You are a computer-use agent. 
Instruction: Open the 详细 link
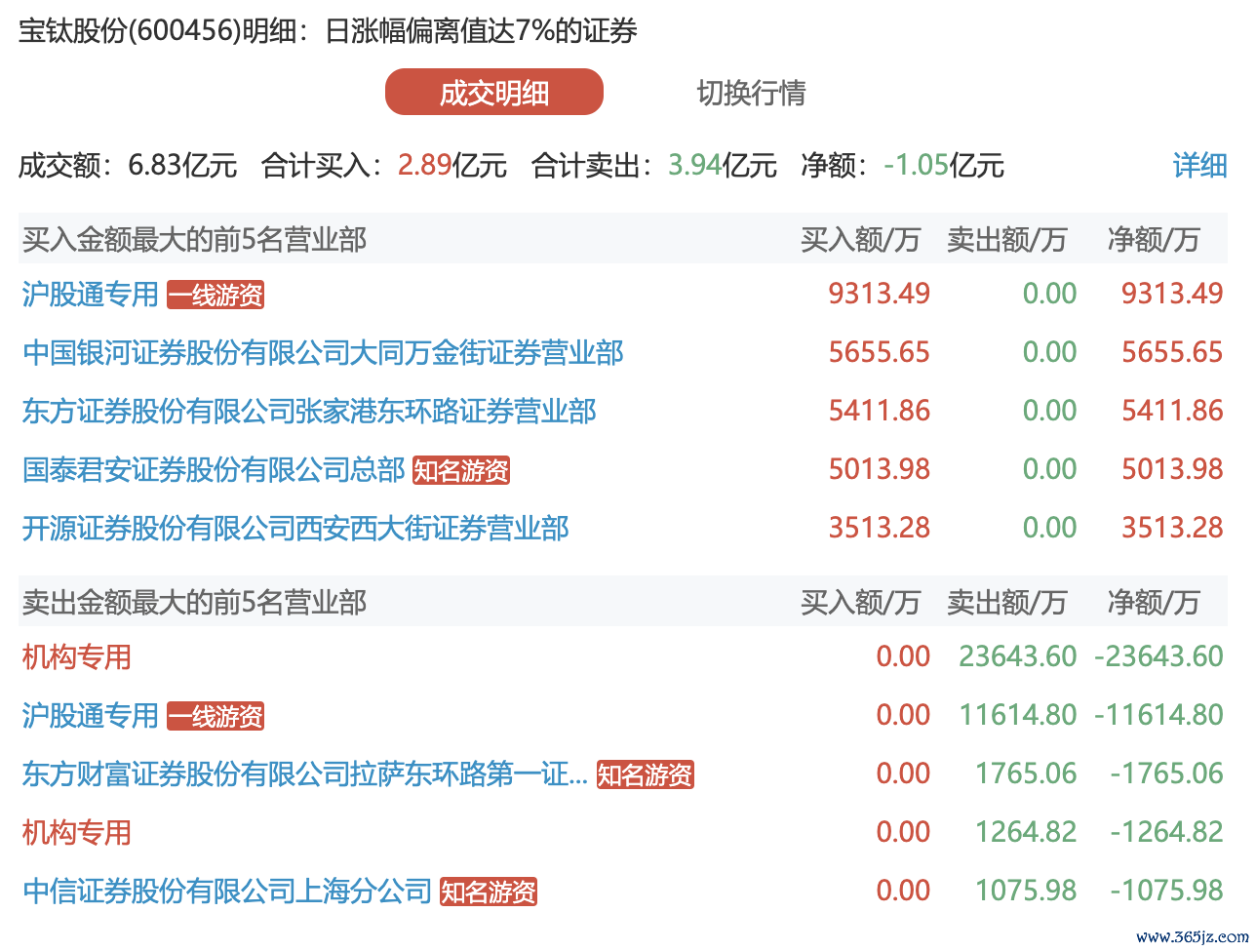[x=1199, y=165]
